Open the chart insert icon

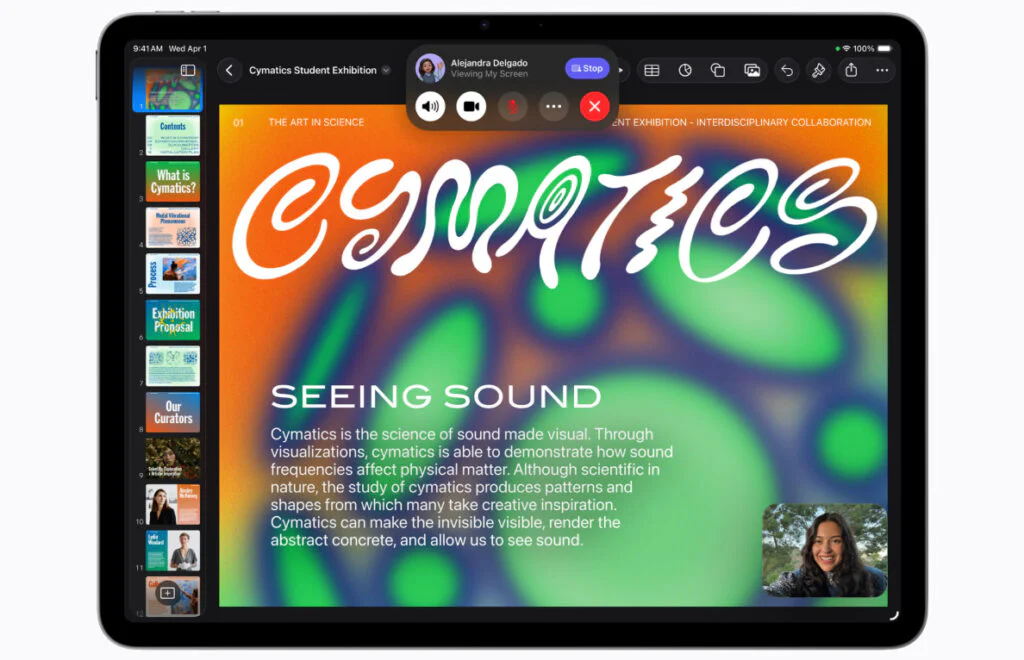coord(685,70)
